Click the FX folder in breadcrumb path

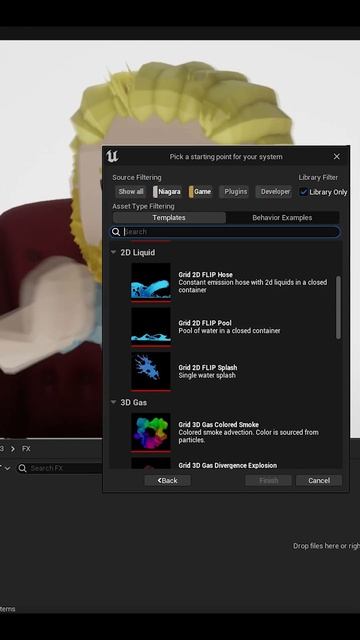pos(26,449)
